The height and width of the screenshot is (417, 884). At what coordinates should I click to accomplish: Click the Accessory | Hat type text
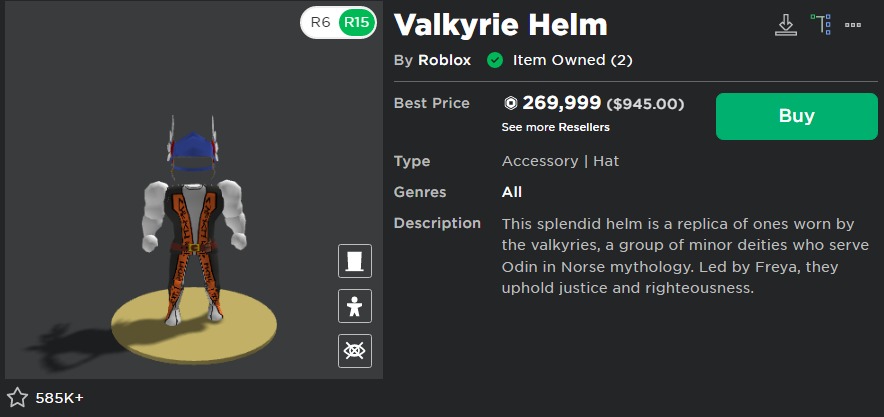pos(560,161)
